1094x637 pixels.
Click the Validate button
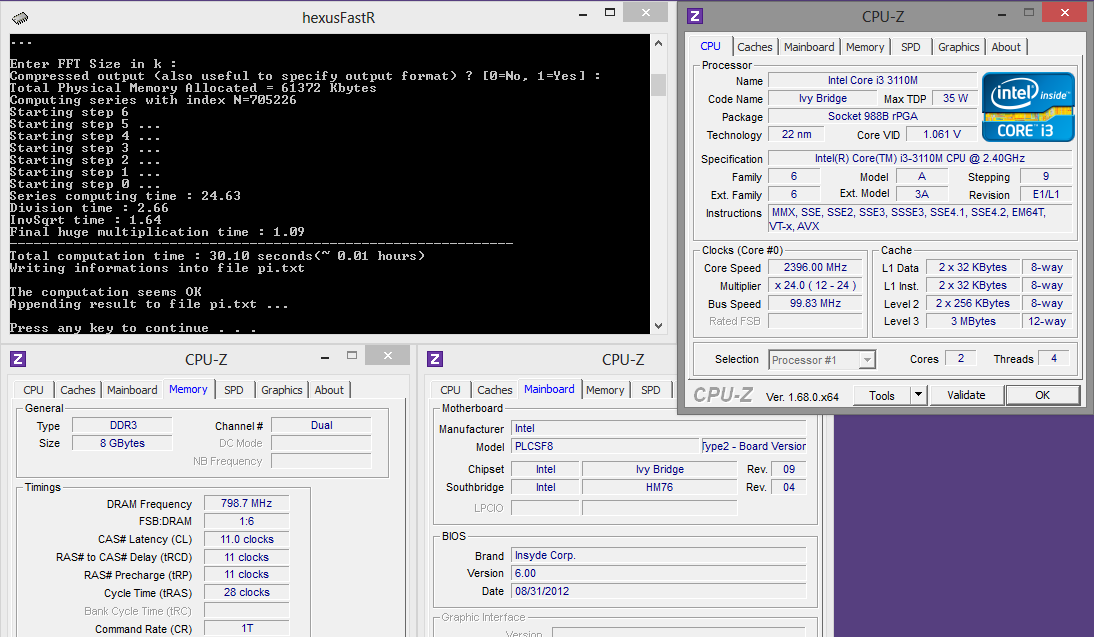[966, 395]
